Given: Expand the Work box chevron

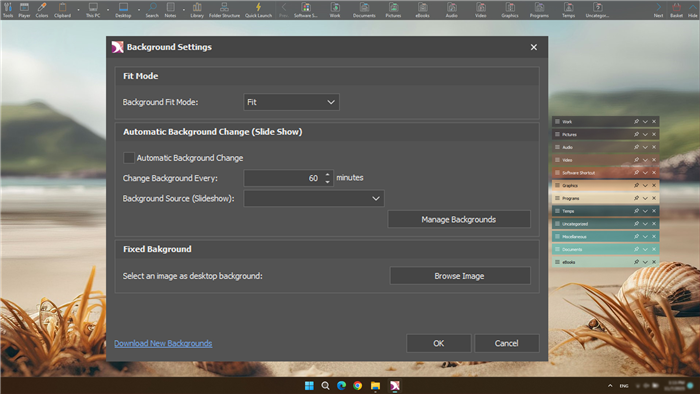Looking at the screenshot, I should point(645,121).
